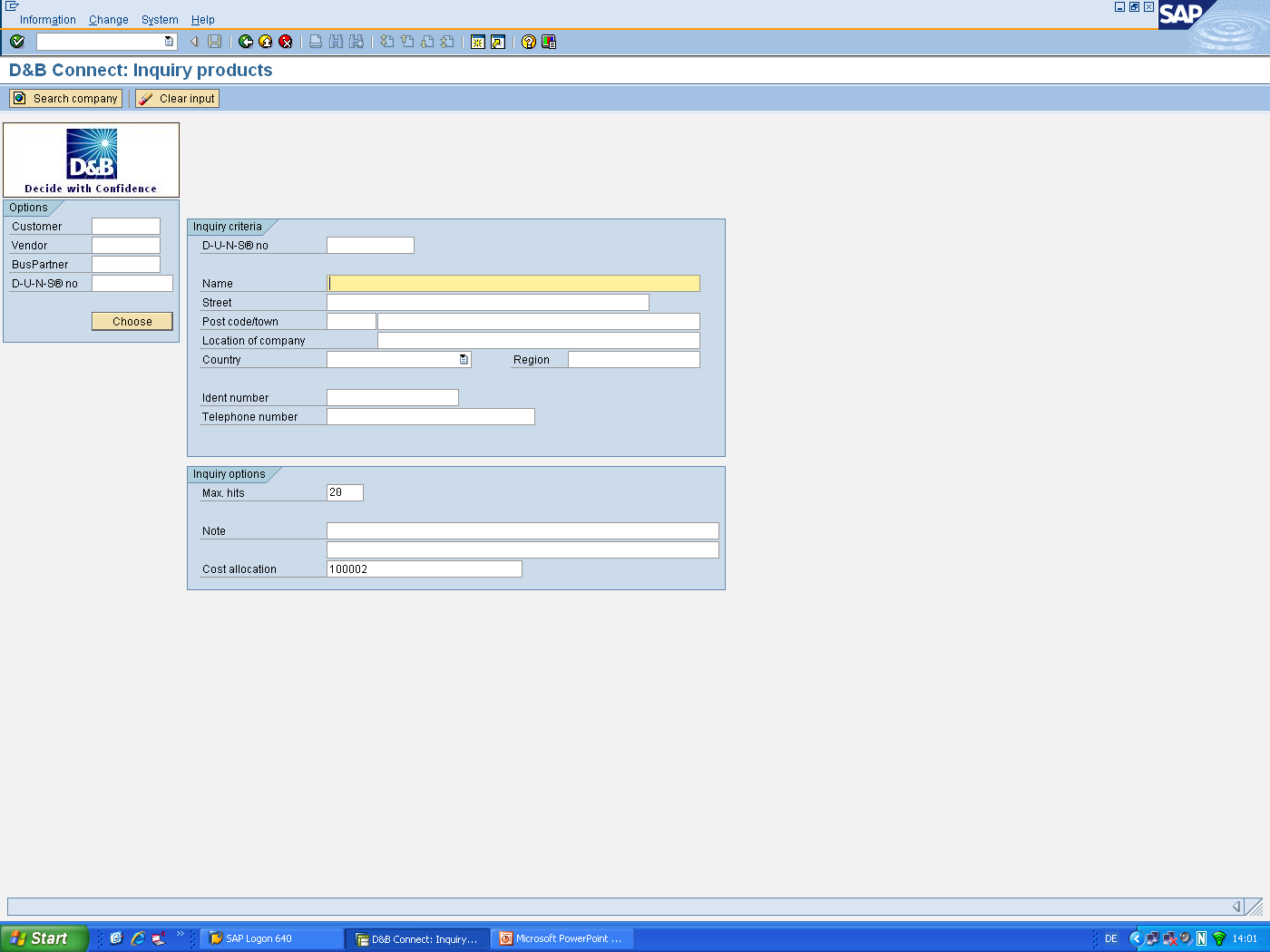The image size is (1270, 952).
Task: Open the System menu
Action: (x=160, y=20)
